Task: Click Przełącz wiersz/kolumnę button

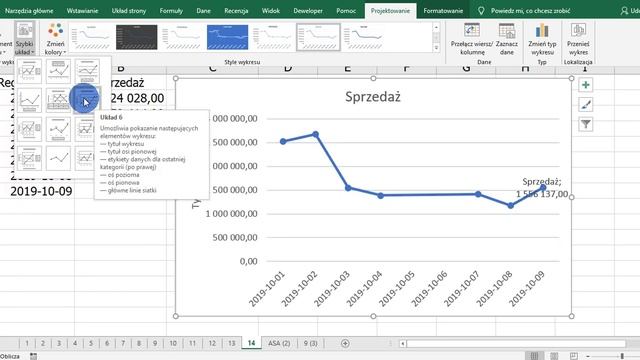Action: click(472, 39)
